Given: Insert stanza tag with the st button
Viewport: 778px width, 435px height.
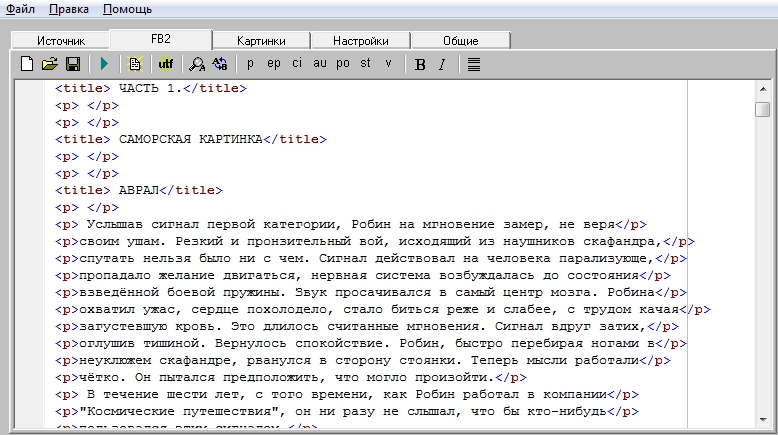Looking at the screenshot, I should pyautogui.click(x=365, y=63).
